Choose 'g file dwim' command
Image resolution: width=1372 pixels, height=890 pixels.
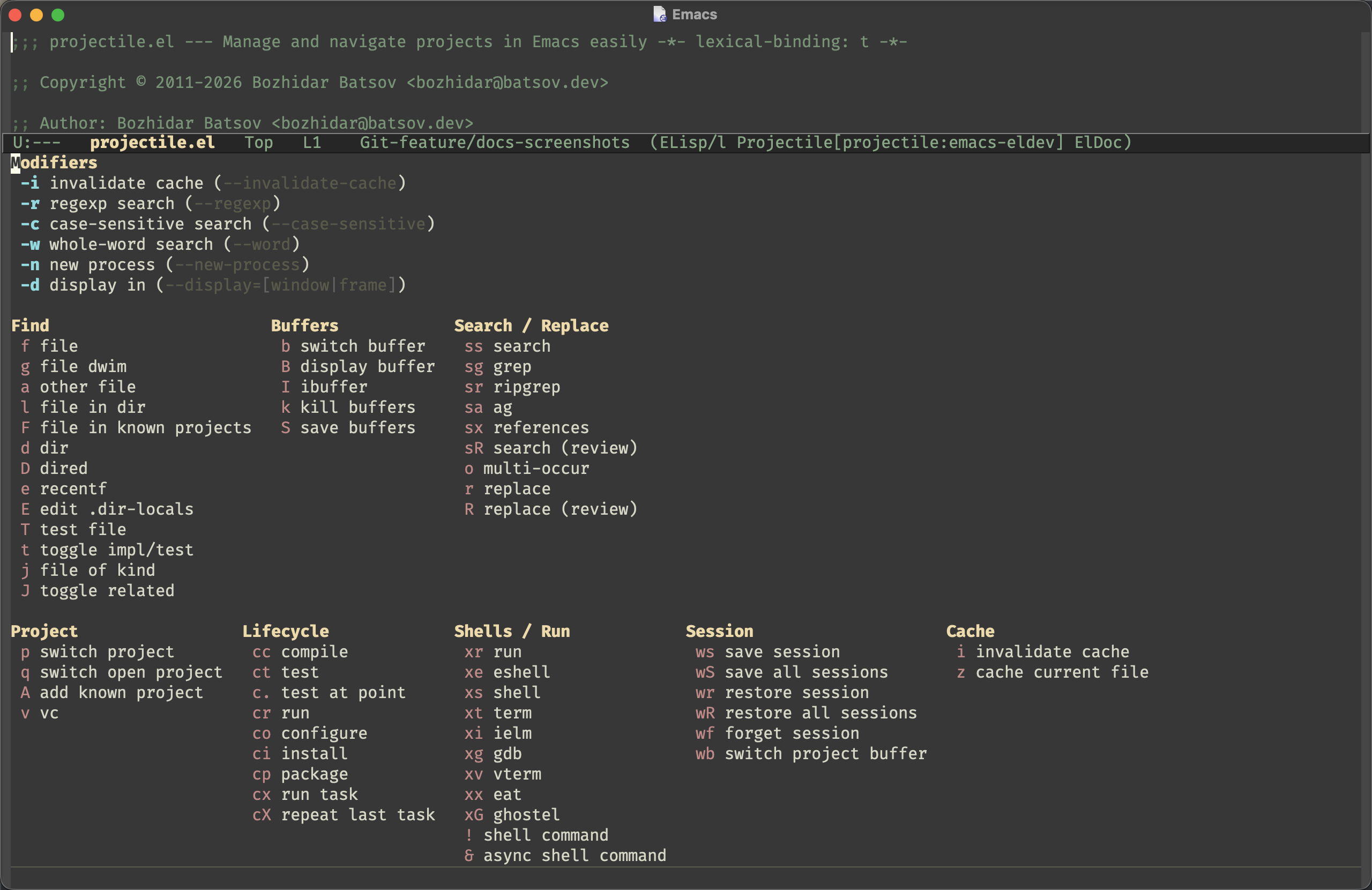pos(74,367)
